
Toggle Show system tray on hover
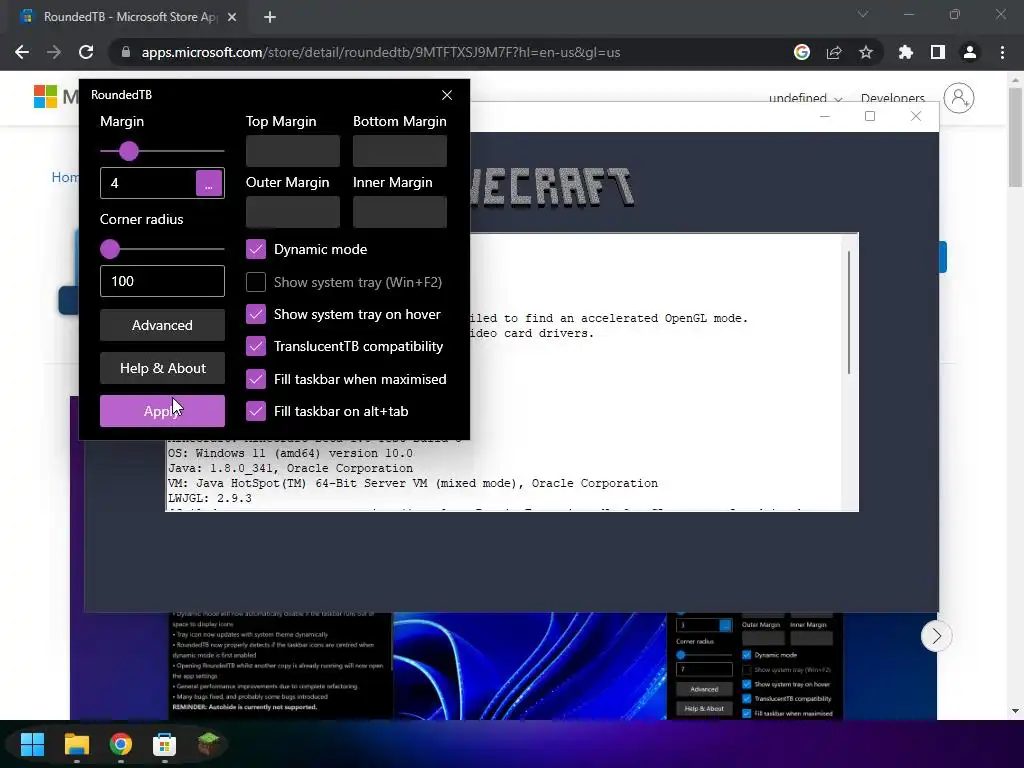click(x=256, y=314)
